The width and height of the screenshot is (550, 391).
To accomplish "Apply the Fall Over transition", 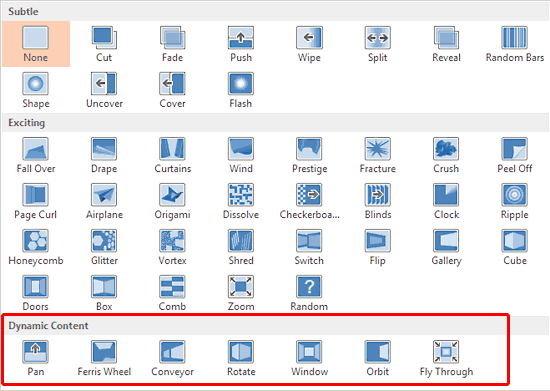I will pyautogui.click(x=36, y=155).
